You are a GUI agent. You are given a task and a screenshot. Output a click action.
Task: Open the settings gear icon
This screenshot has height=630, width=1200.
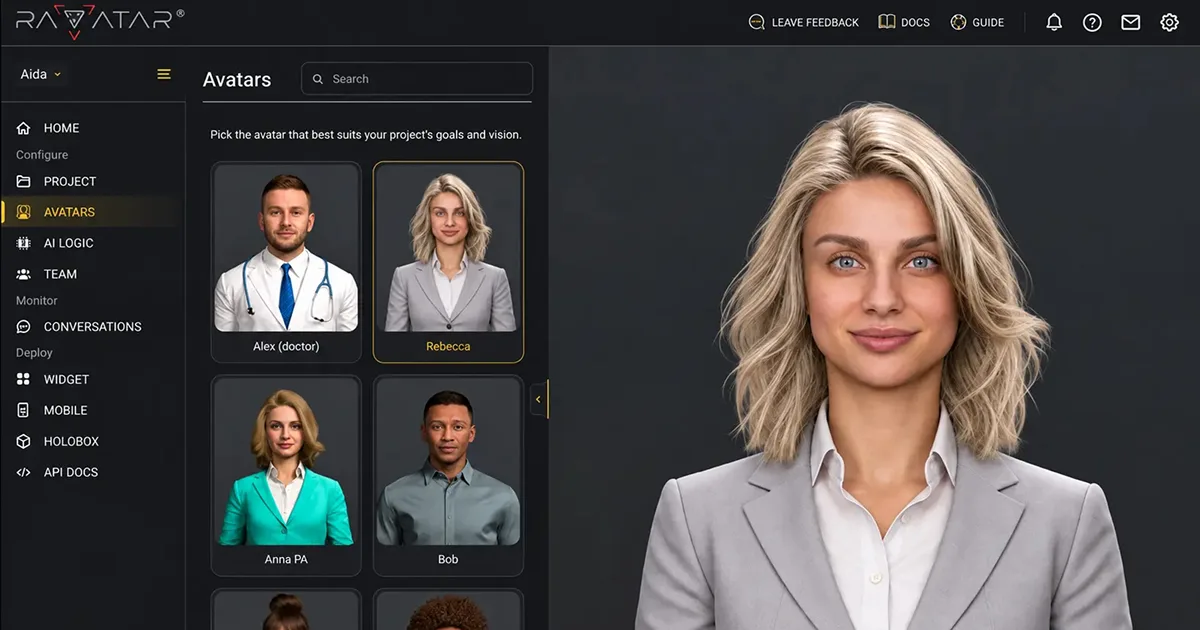[x=1169, y=22]
